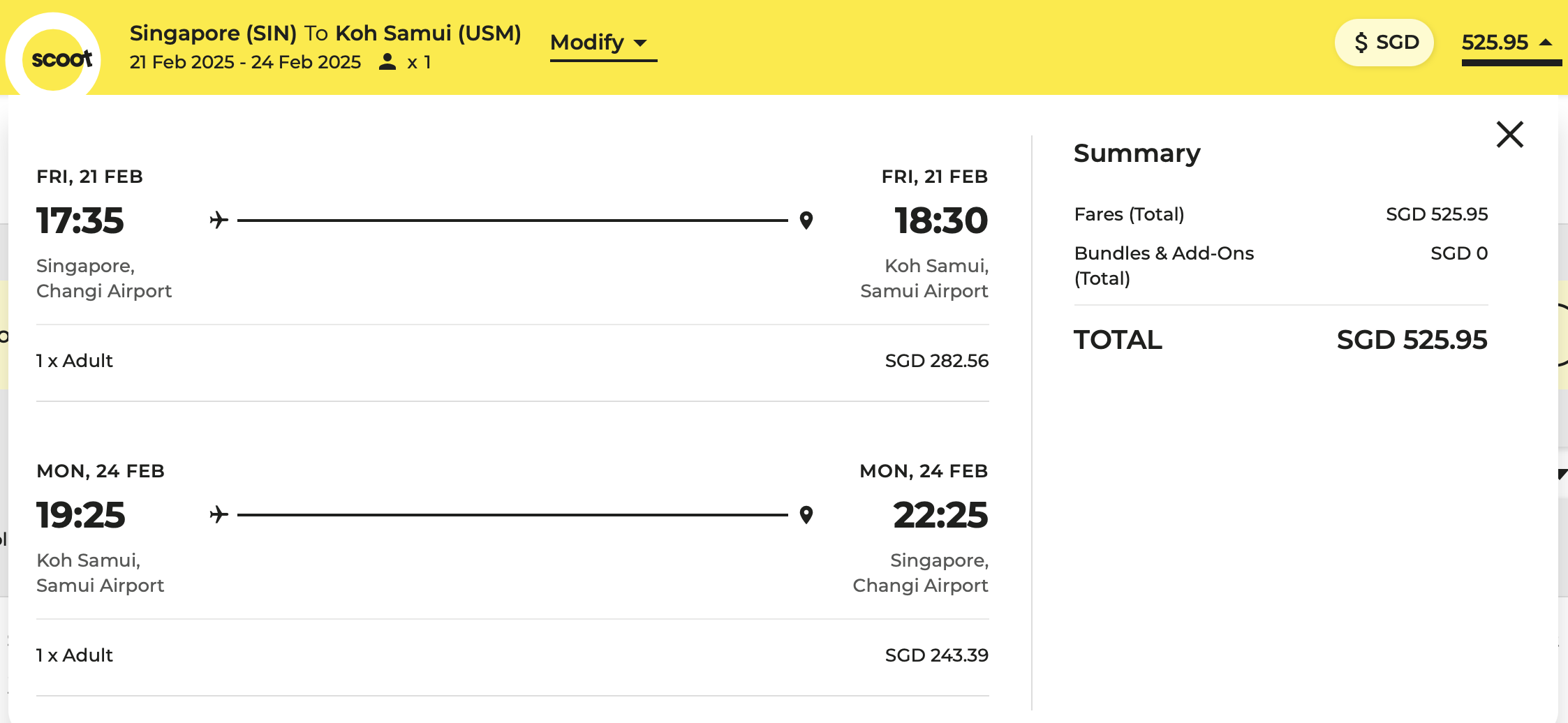
Task: Click the passenger count person icon
Action: (387, 62)
